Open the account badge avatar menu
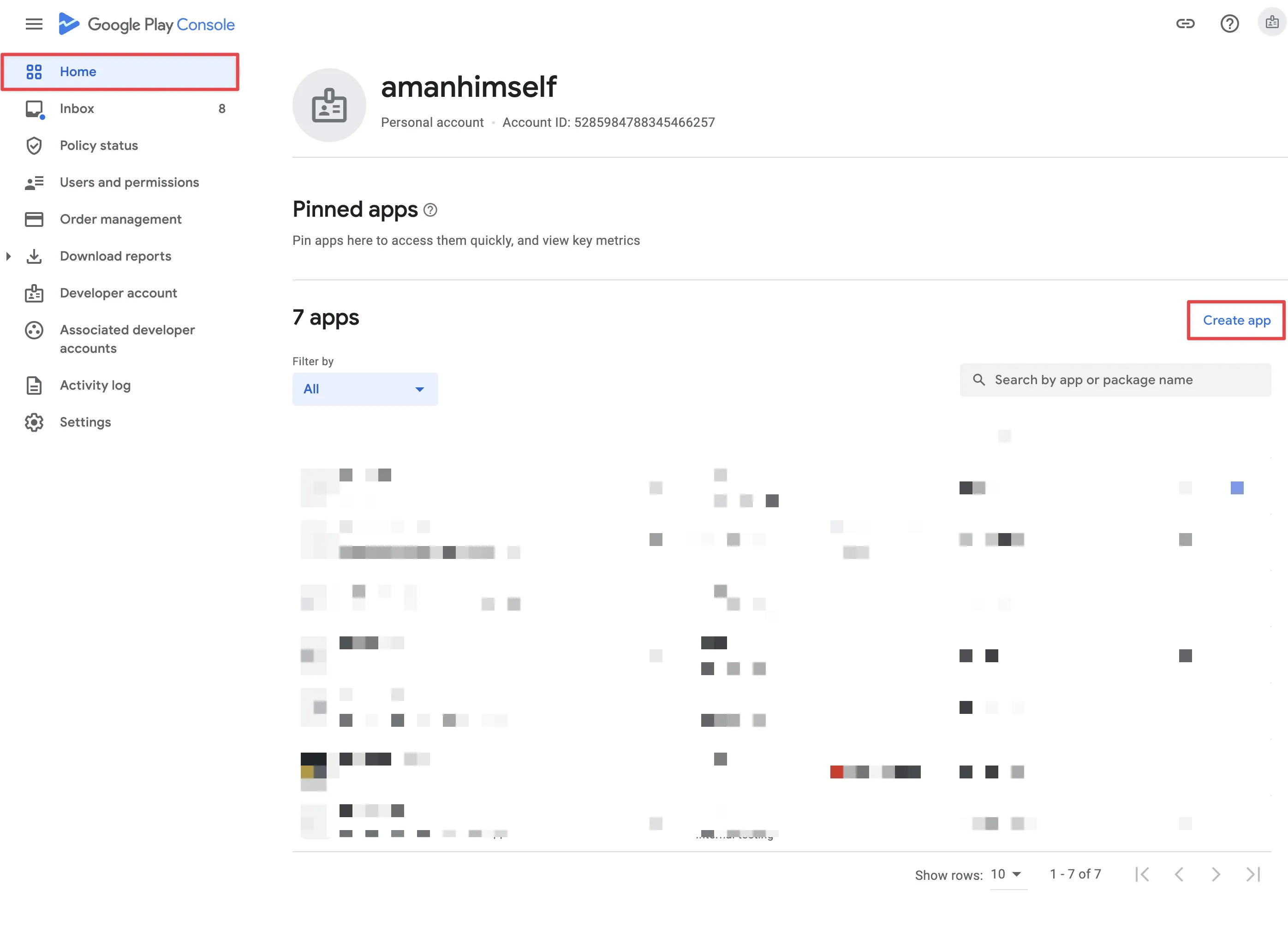 pos(1272,23)
